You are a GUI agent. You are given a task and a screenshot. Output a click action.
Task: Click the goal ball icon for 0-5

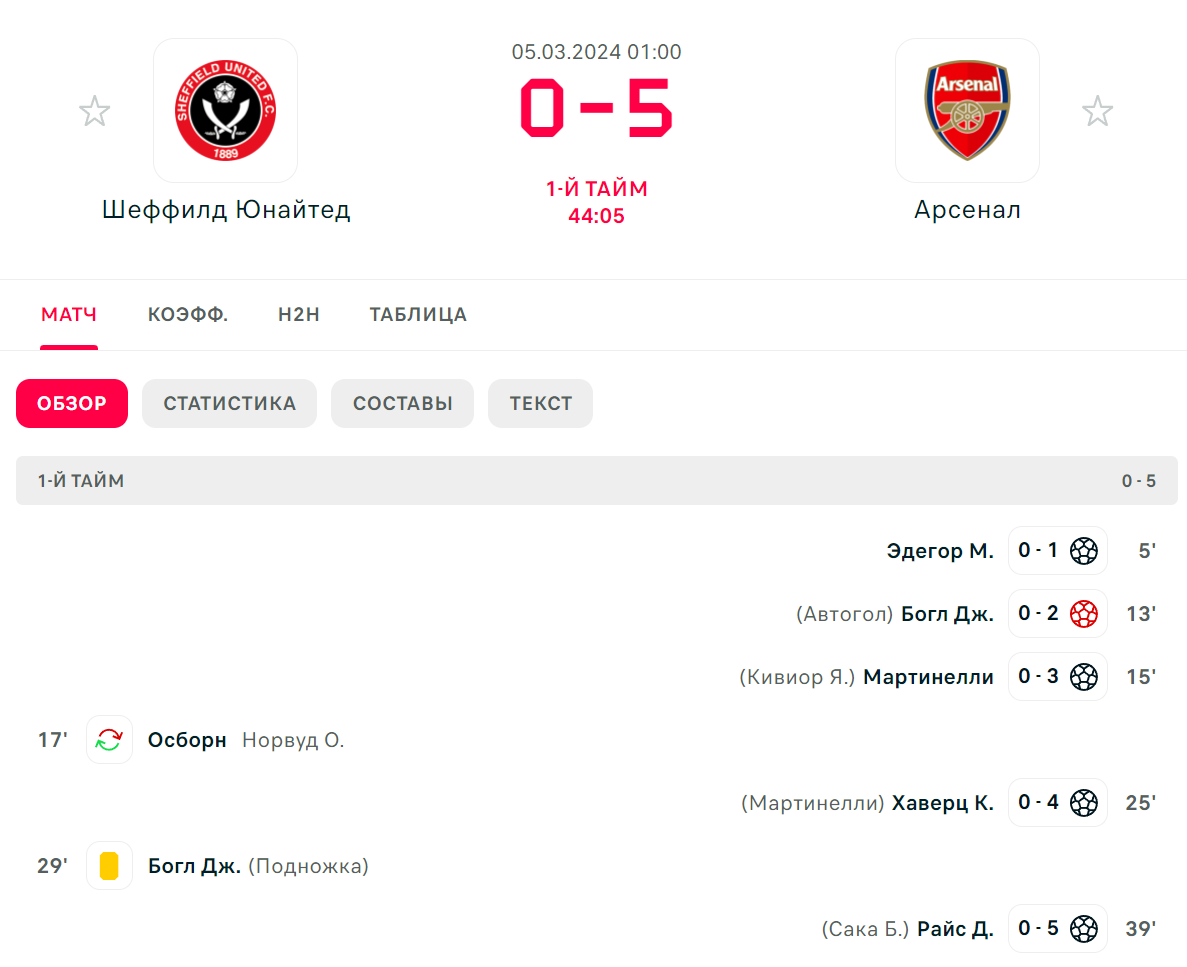pyautogui.click(x=1083, y=928)
